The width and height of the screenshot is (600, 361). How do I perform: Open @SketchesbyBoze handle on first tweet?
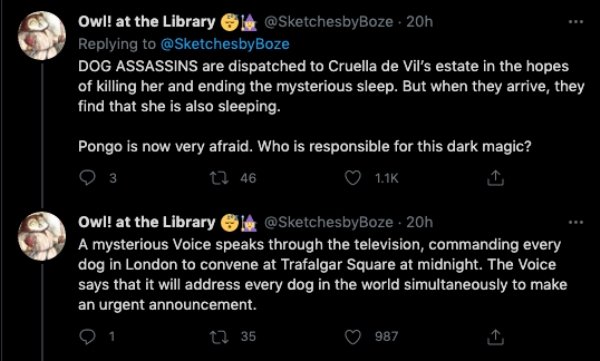point(329,22)
